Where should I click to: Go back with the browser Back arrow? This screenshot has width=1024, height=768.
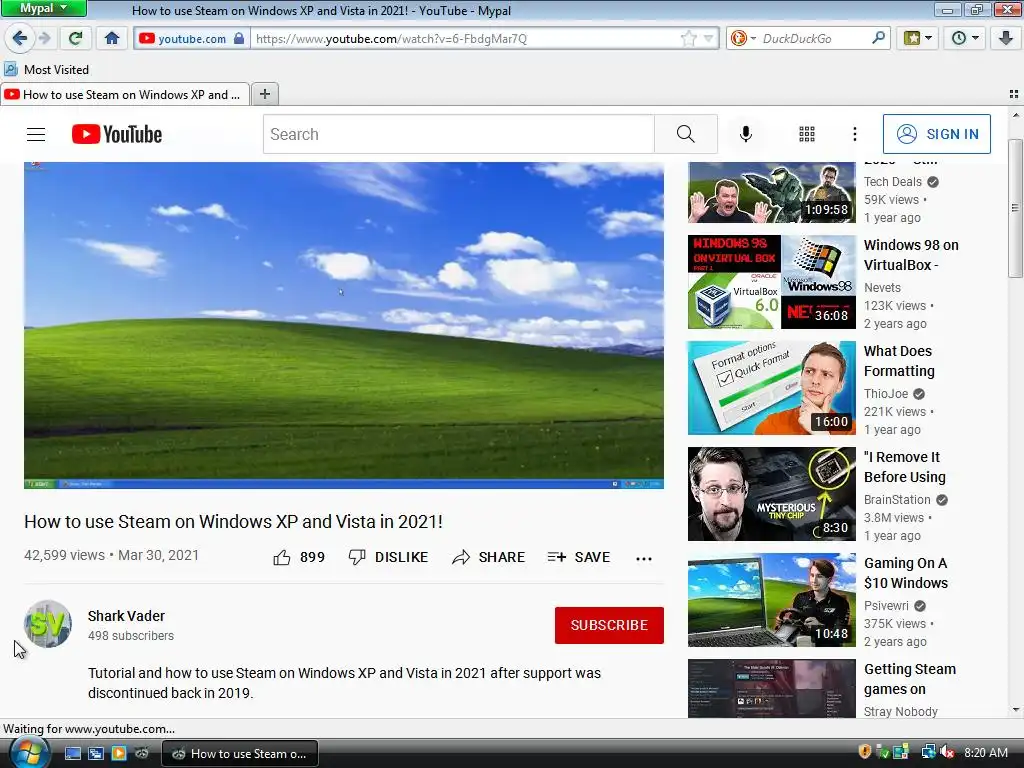point(19,38)
